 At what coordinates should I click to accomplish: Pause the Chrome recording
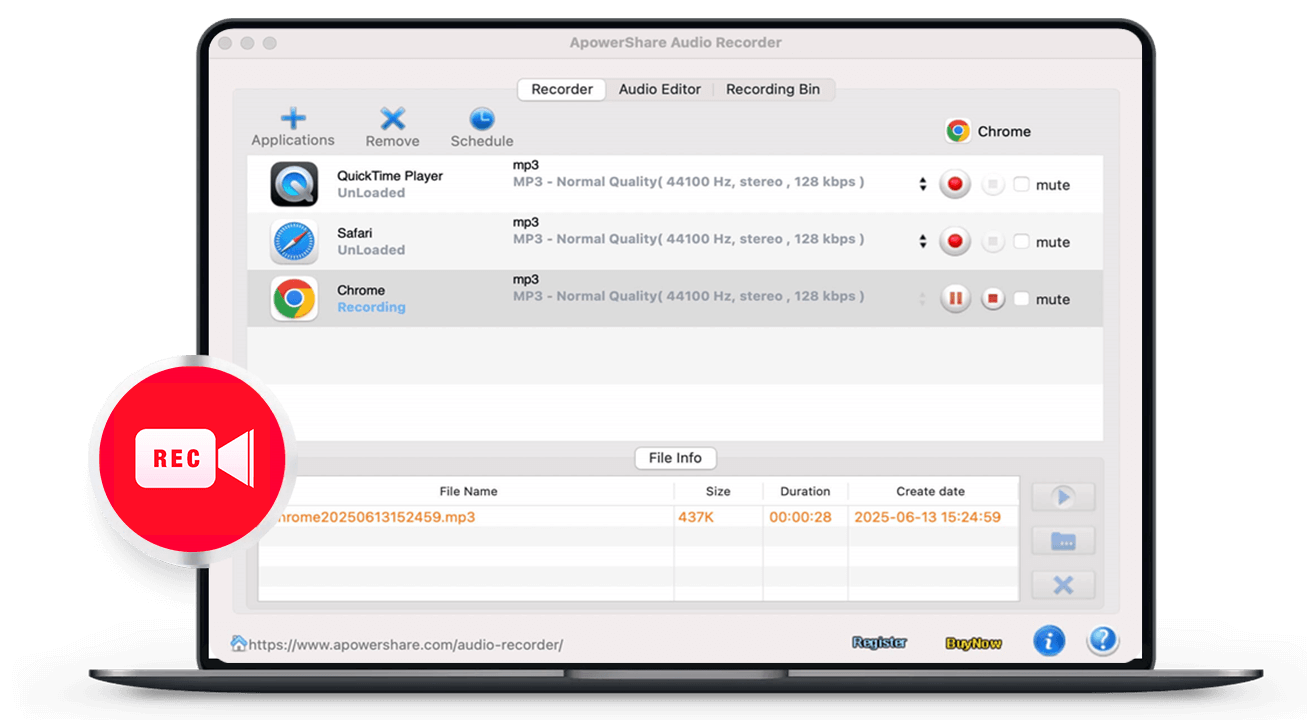(x=954, y=298)
